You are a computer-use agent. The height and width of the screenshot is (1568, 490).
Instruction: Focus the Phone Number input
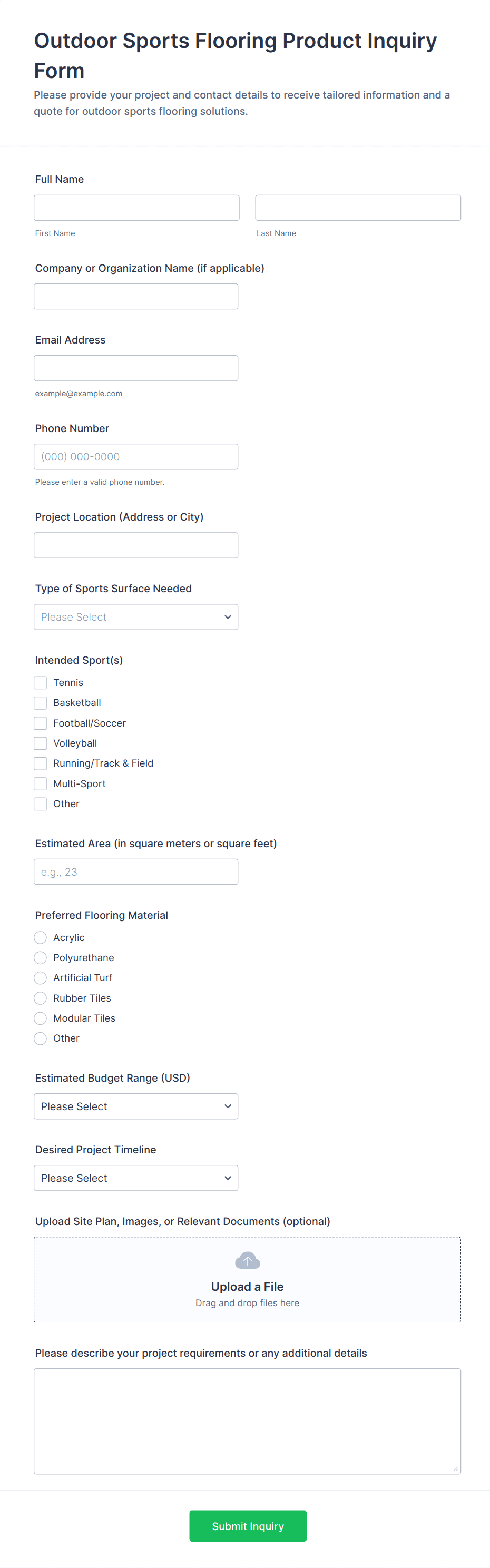(136, 456)
